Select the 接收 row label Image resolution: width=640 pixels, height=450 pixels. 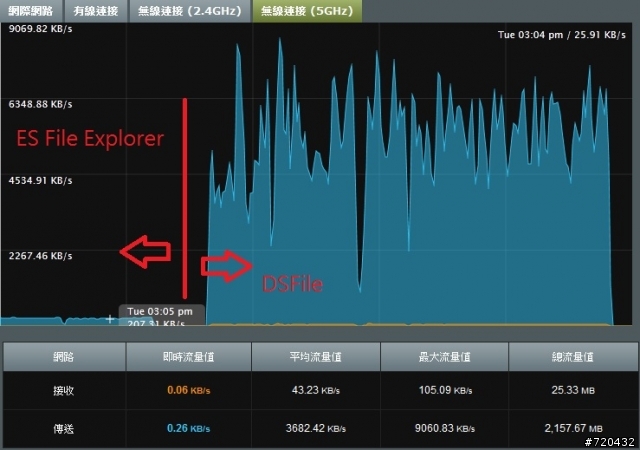pos(64,391)
